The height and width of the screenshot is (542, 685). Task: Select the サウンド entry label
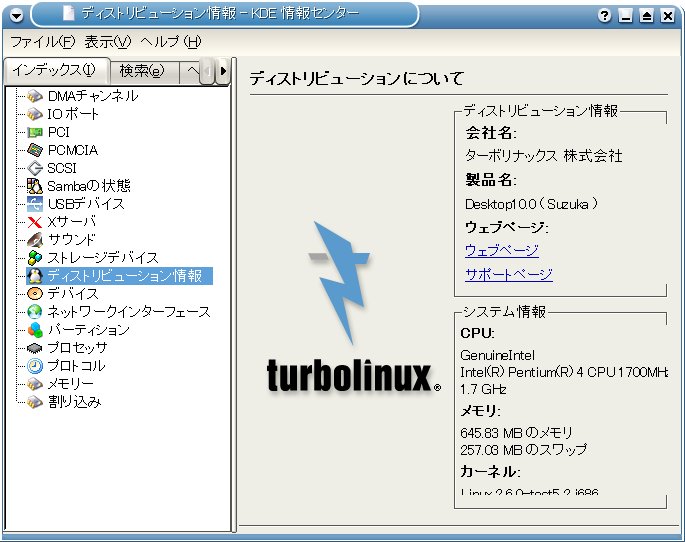(71, 240)
